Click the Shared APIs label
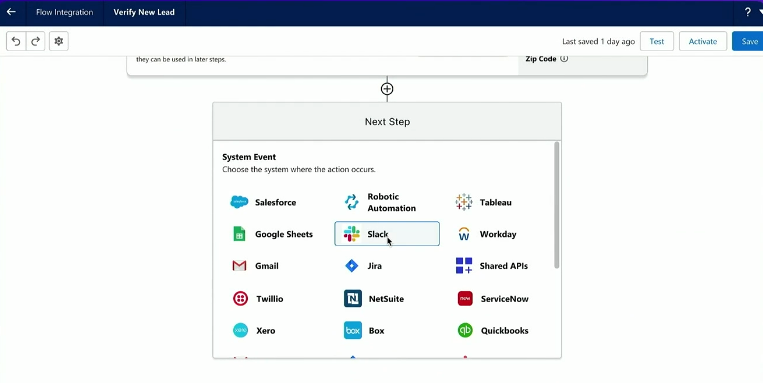 504,266
